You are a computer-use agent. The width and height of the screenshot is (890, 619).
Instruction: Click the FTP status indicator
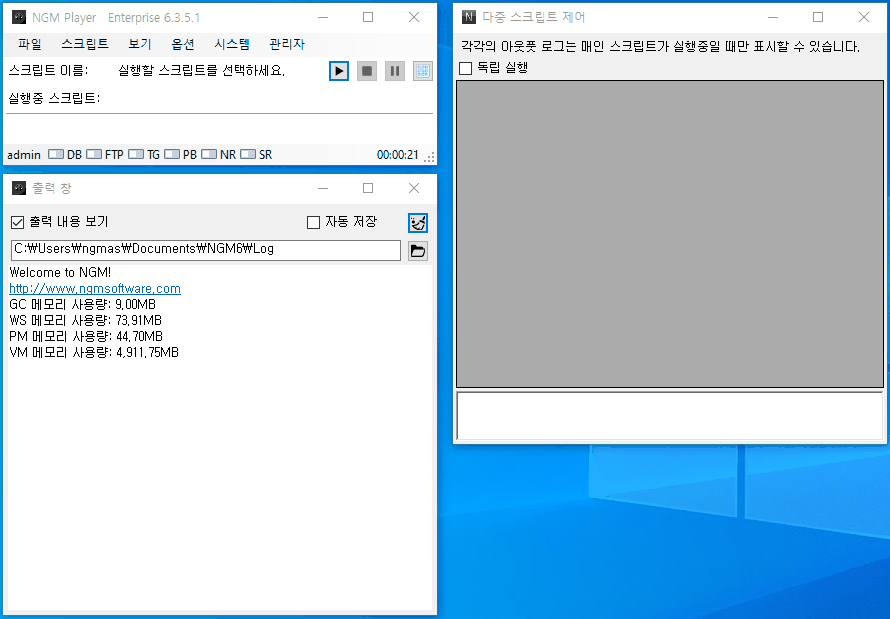click(x=105, y=154)
